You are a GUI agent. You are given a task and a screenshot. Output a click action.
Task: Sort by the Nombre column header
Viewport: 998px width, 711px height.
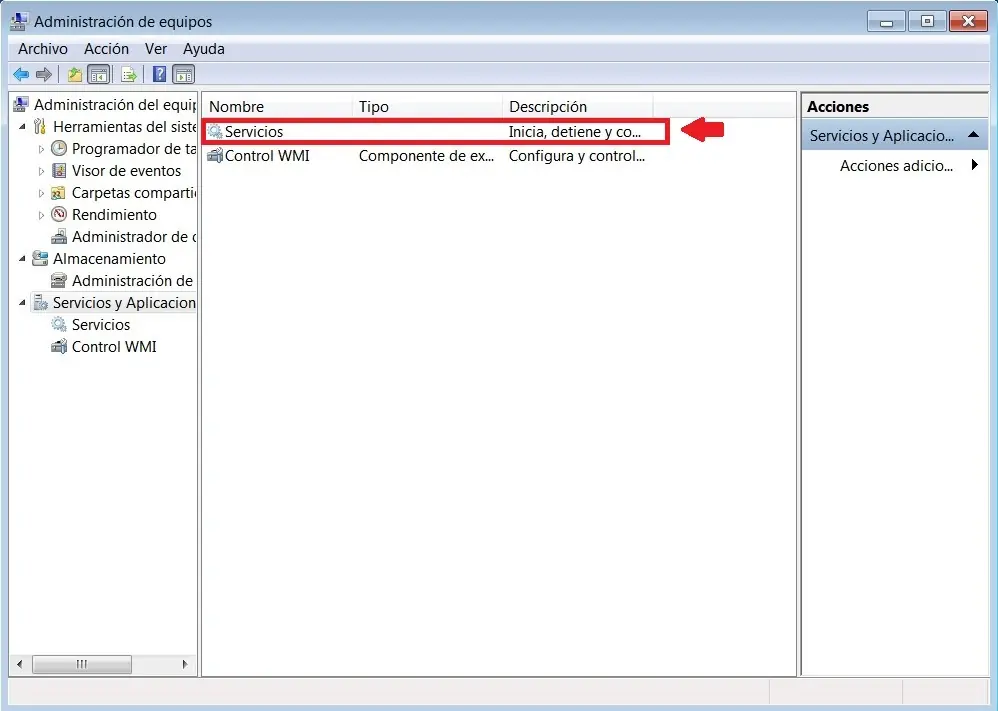coord(278,106)
